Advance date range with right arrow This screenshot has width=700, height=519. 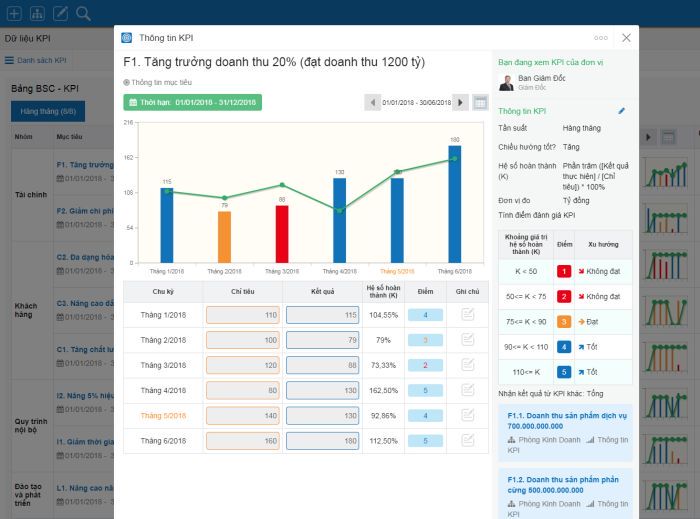[x=460, y=102]
